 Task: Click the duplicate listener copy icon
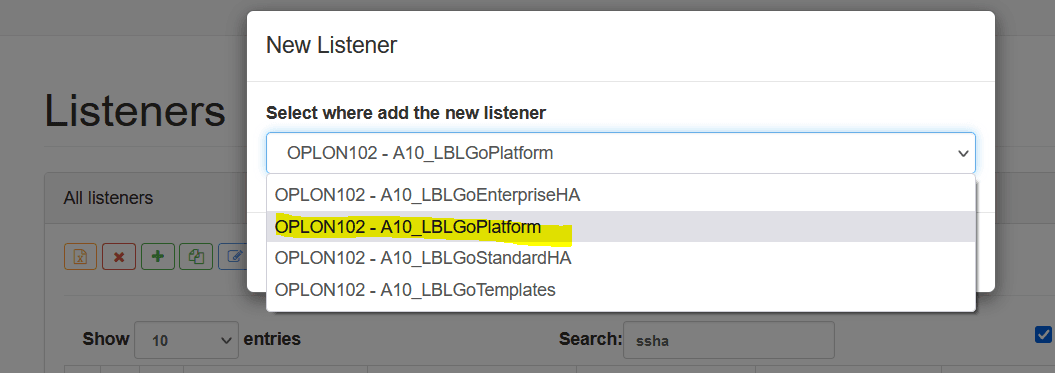(x=196, y=257)
